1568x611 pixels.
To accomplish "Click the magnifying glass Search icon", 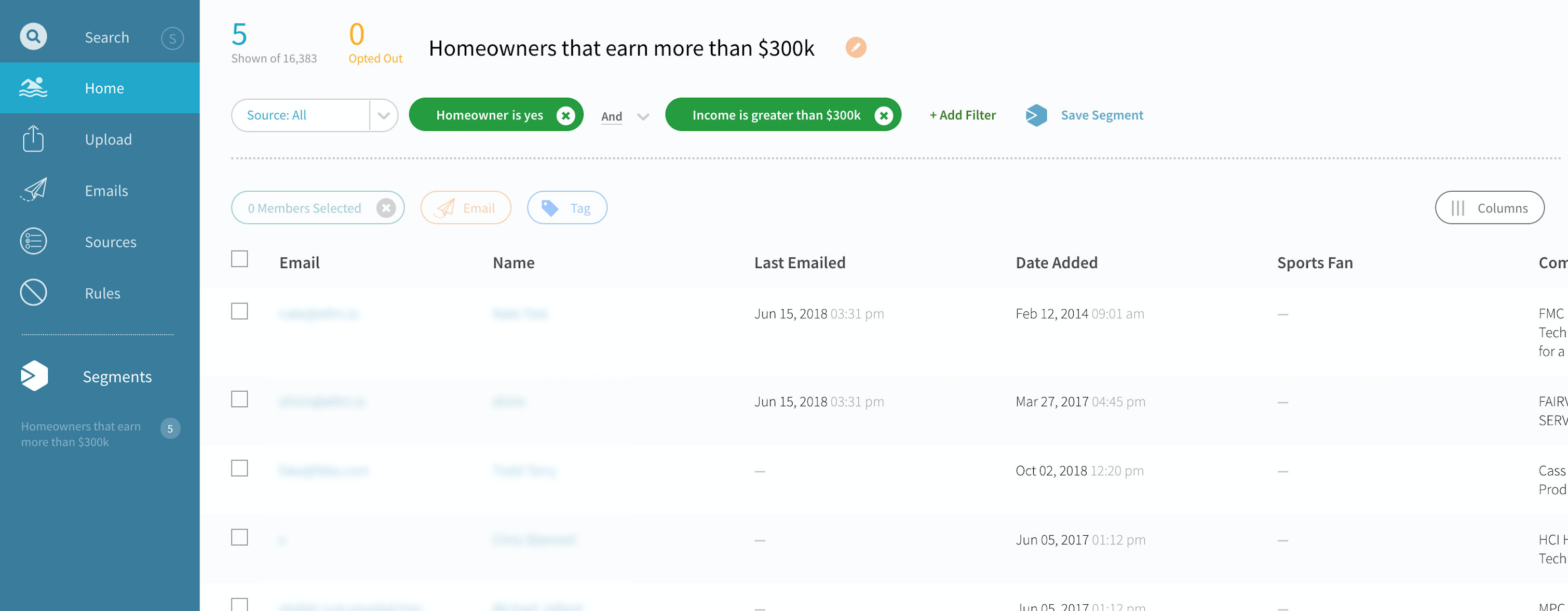I will click(x=33, y=36).
